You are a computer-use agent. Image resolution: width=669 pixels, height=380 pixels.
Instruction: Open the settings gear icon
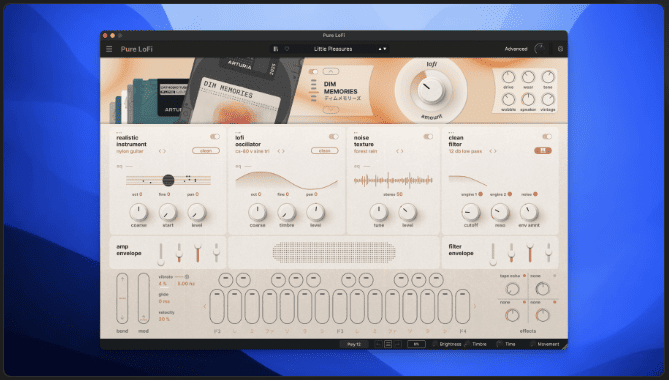pos(560,49)
